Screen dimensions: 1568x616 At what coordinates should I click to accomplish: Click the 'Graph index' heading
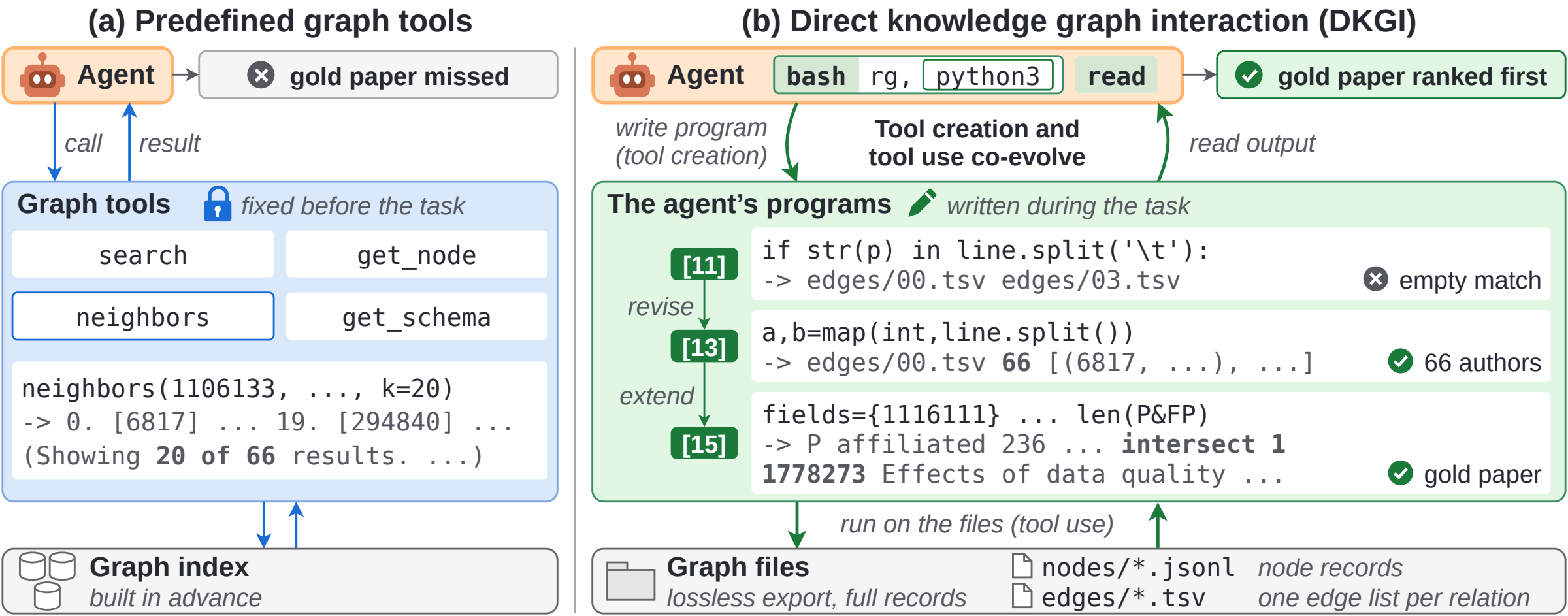click(169, 567)
